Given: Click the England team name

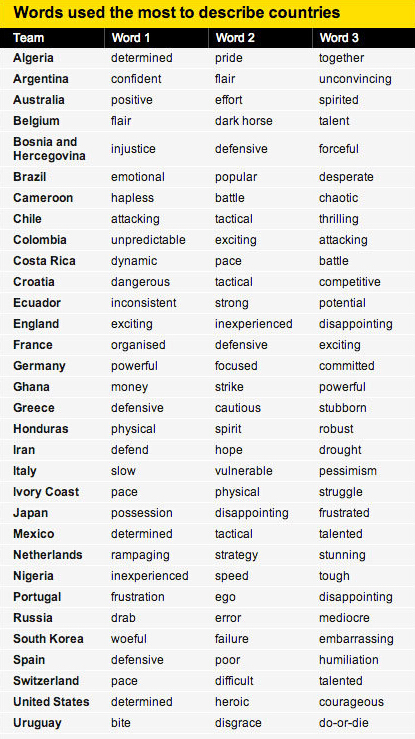Looking at the screenshot, I should click(x=36, y=324).
